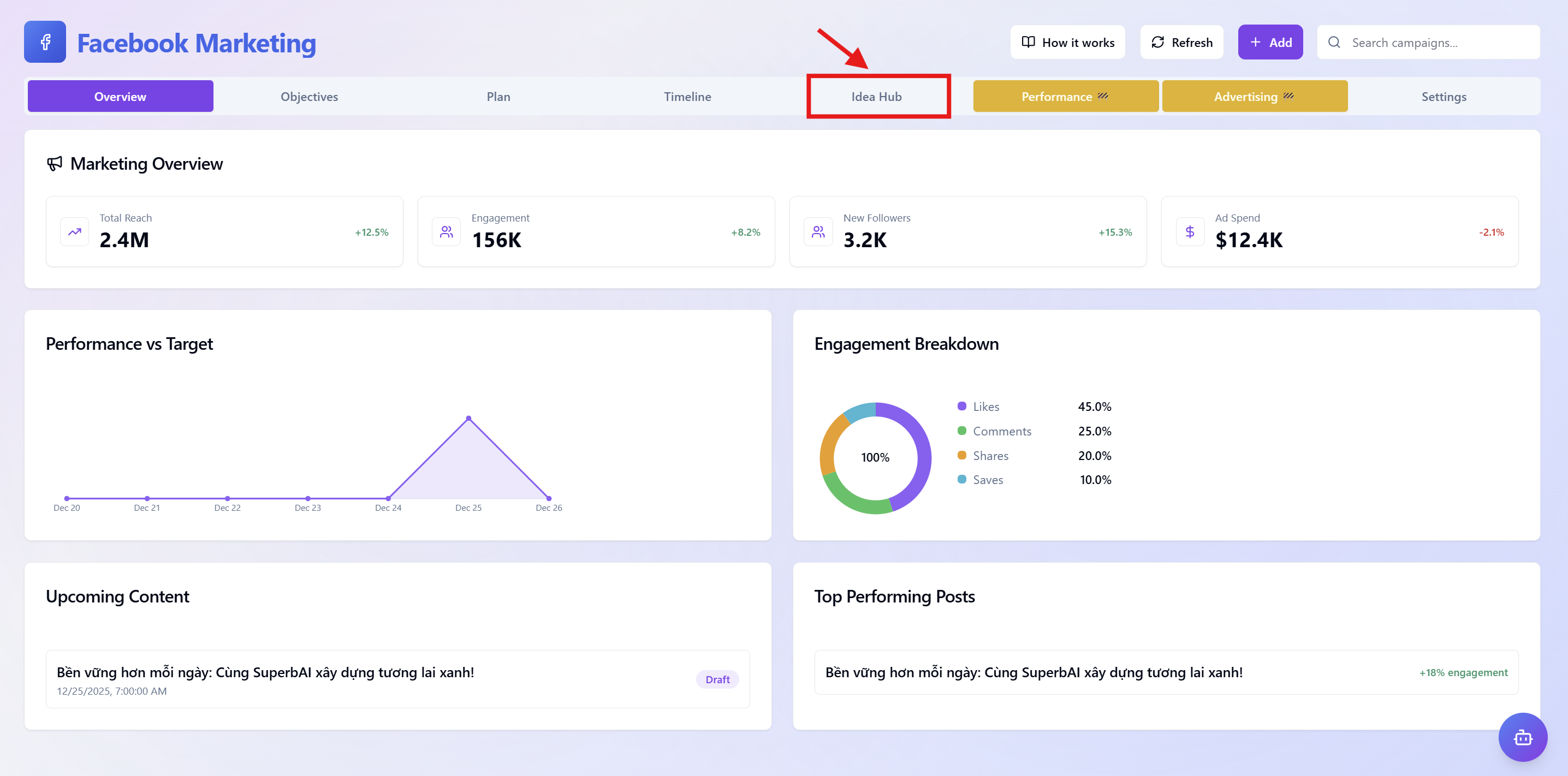The image size is (1568, 776).
Task: Click the New Followers users icon
Action: [x=818, y=232]
